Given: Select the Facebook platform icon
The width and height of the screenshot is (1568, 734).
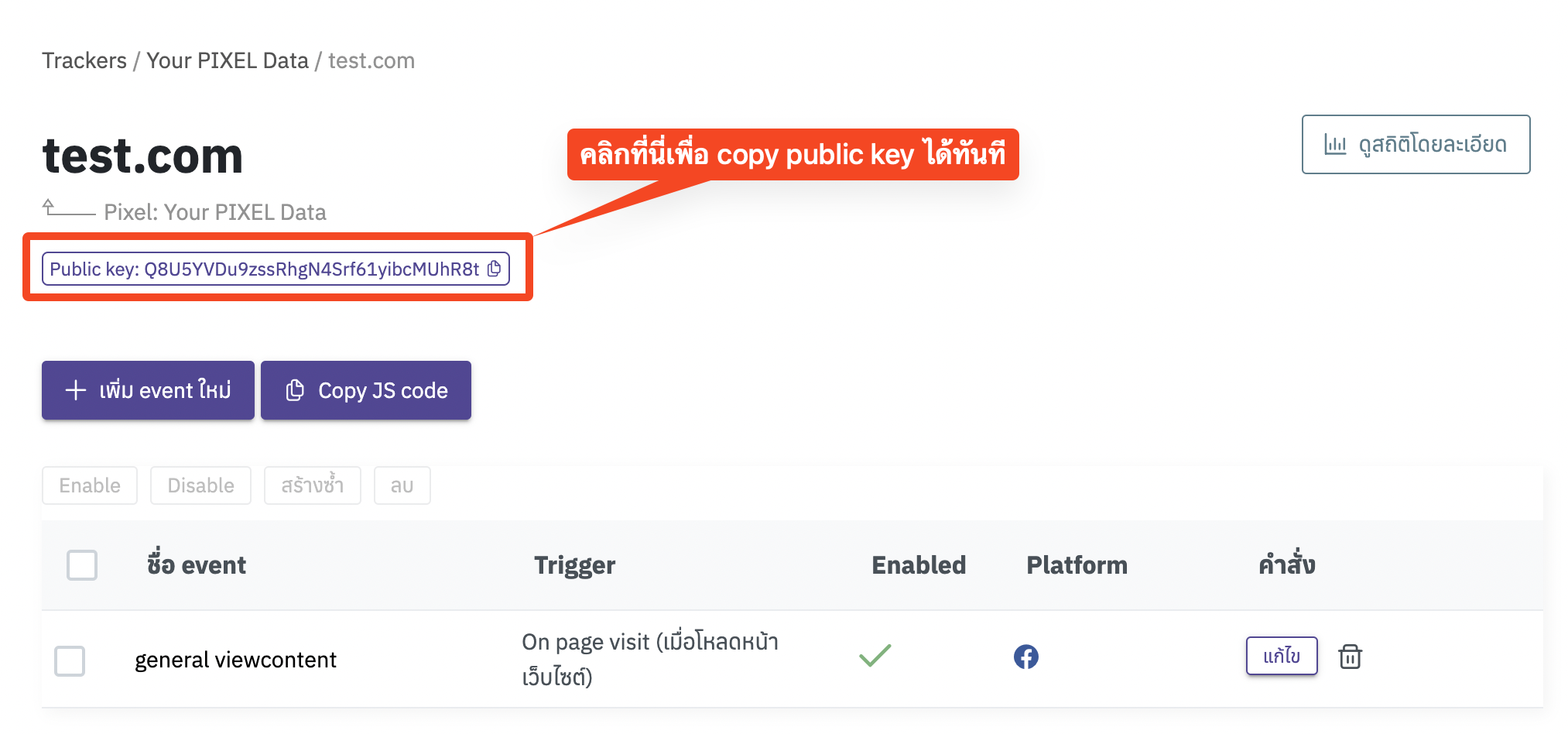Looking at the screenshot, I should 1027,656.
